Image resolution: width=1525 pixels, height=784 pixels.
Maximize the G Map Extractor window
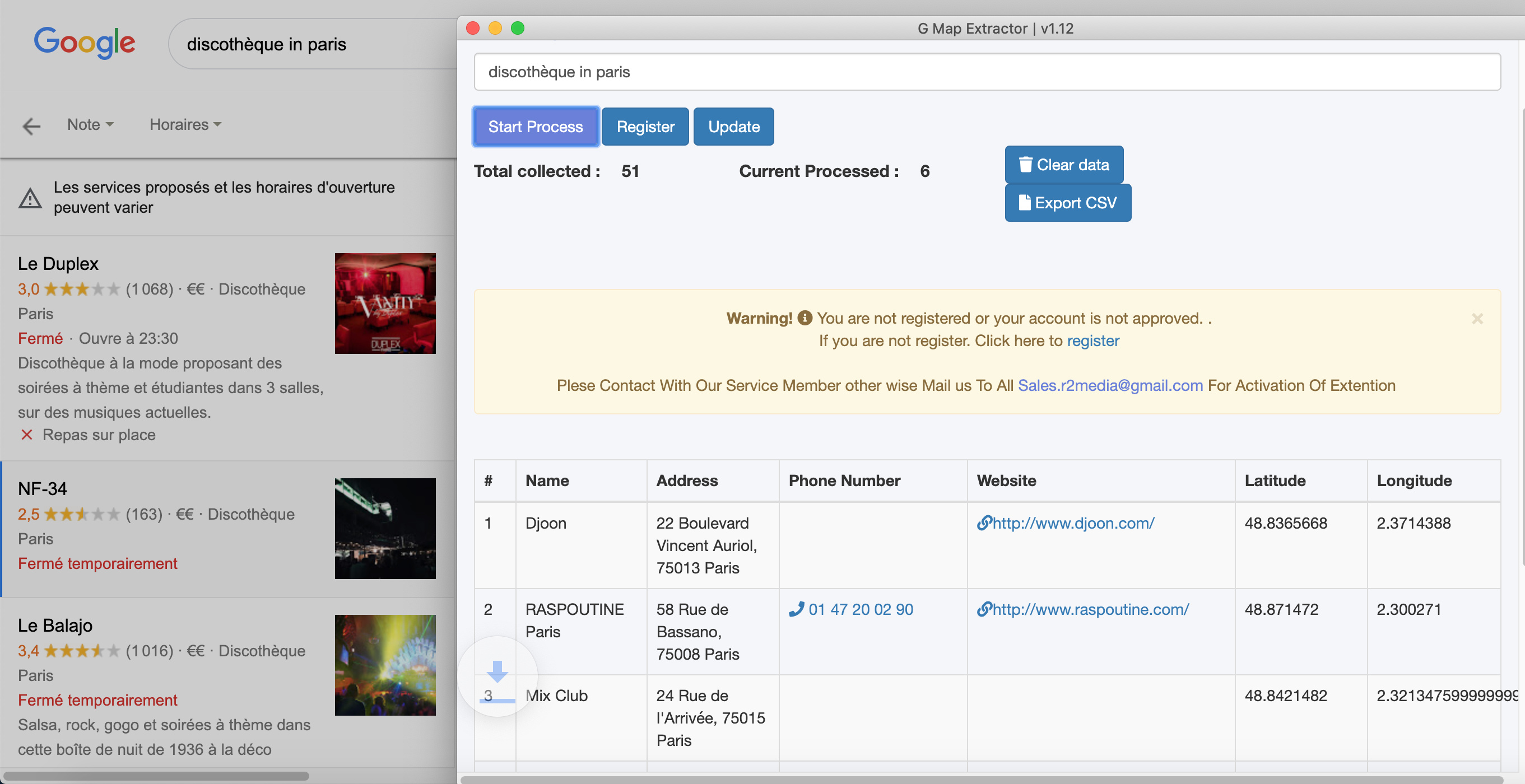pyautogui.click(x=518, y=28)
